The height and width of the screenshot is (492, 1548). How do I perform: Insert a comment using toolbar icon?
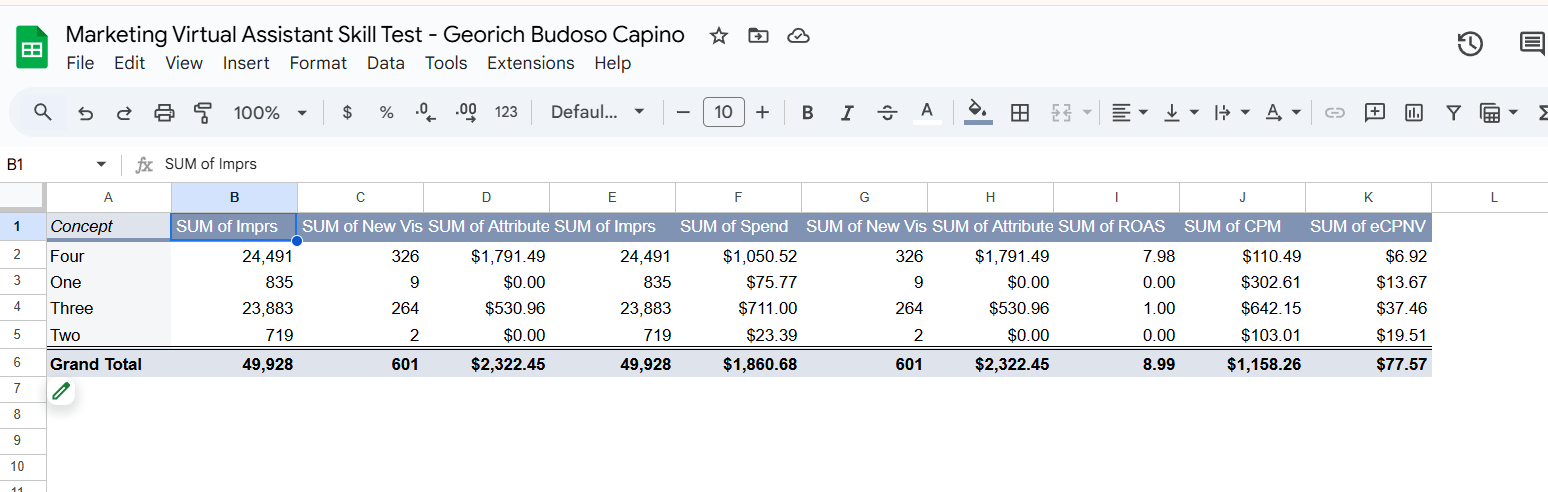pos(1375,113)
